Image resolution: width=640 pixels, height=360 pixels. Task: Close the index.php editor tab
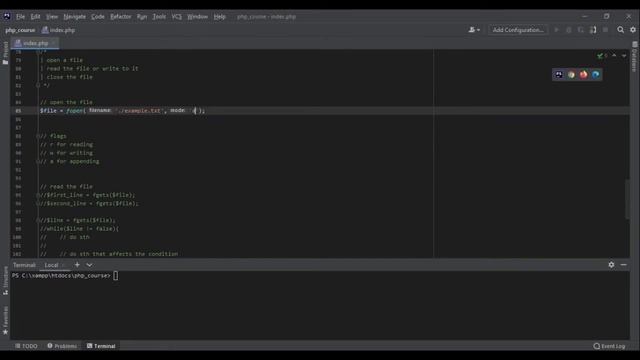pos(53,43)
